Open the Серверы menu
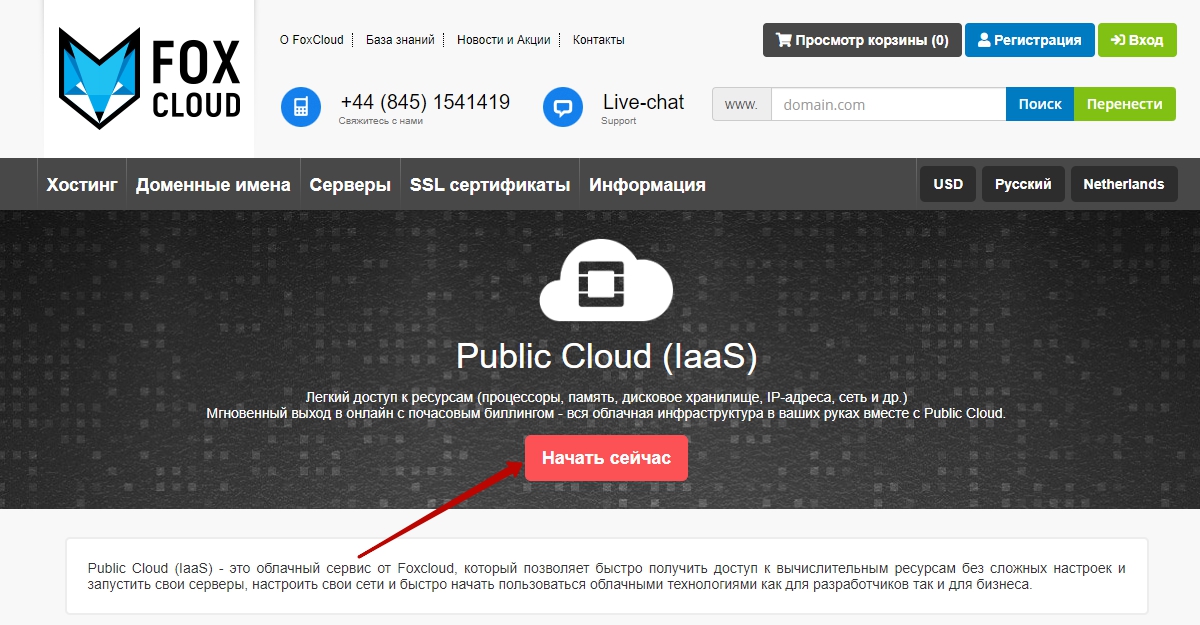1200x625 pixels. [x=350, y=185]
